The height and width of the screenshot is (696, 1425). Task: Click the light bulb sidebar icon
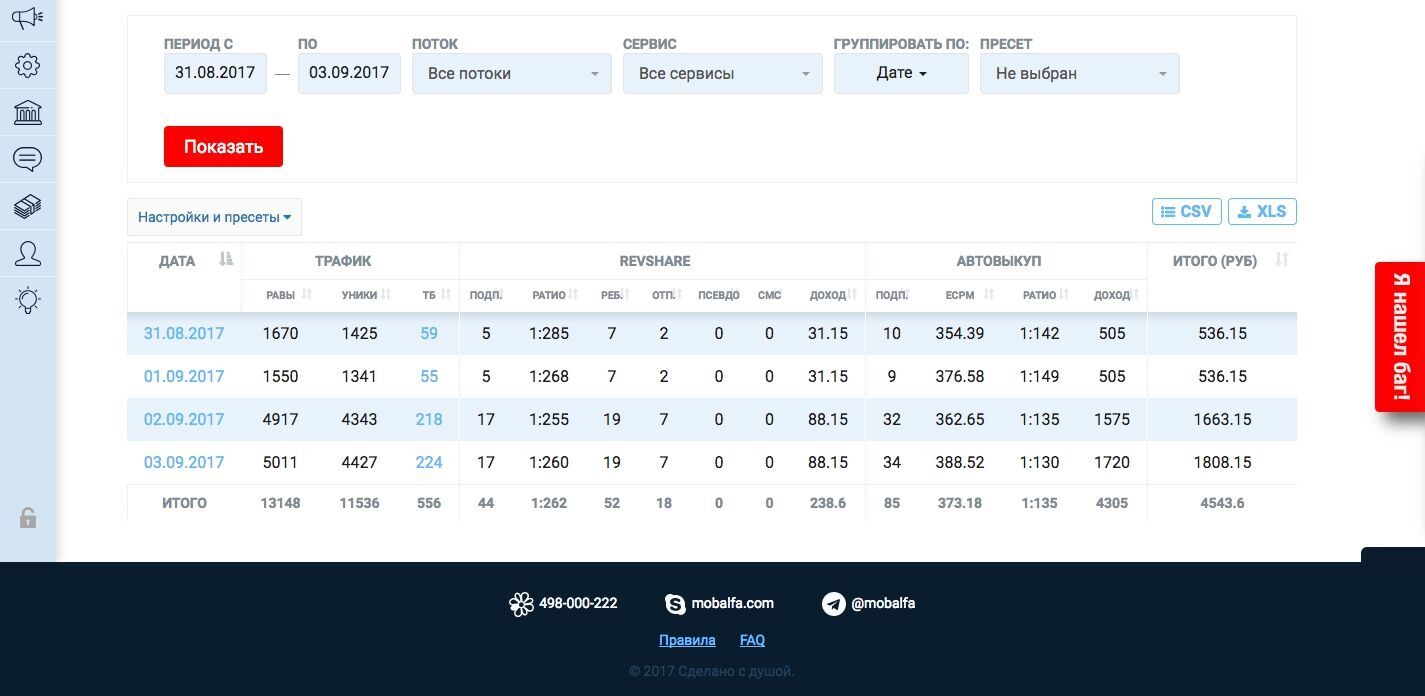click(28, 300)
